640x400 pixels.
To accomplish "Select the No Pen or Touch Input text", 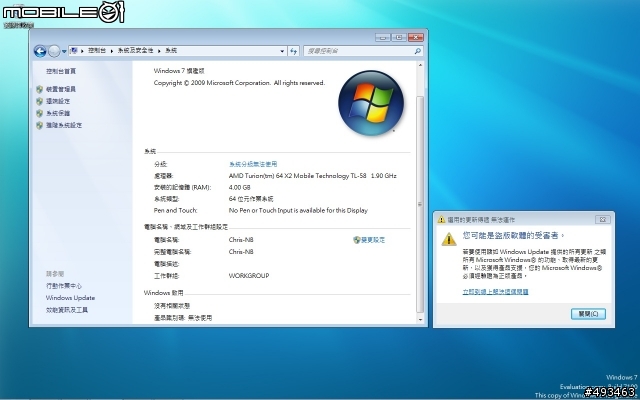I will tap(298, 211).
